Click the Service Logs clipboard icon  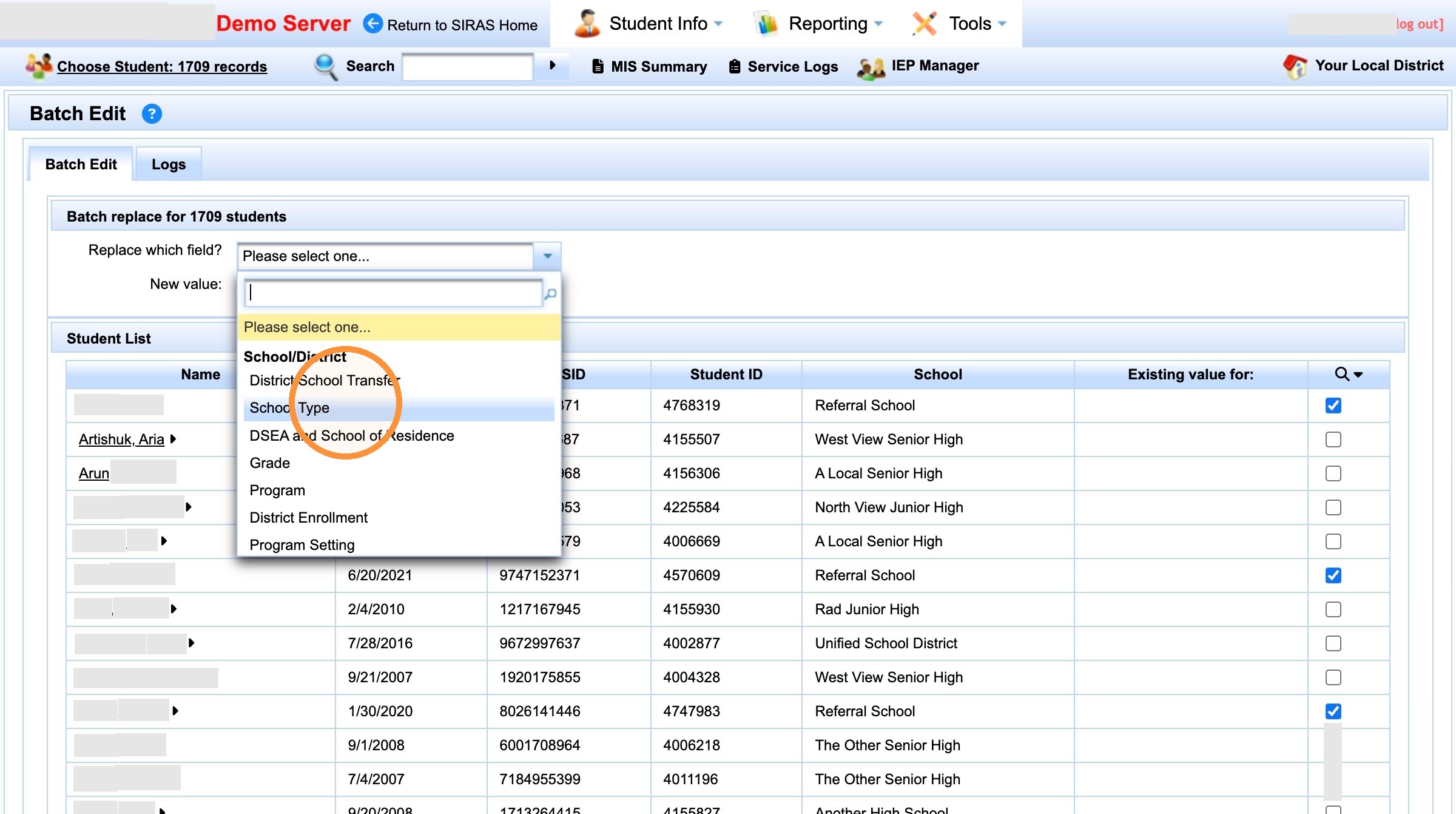[x=735, y=66]
